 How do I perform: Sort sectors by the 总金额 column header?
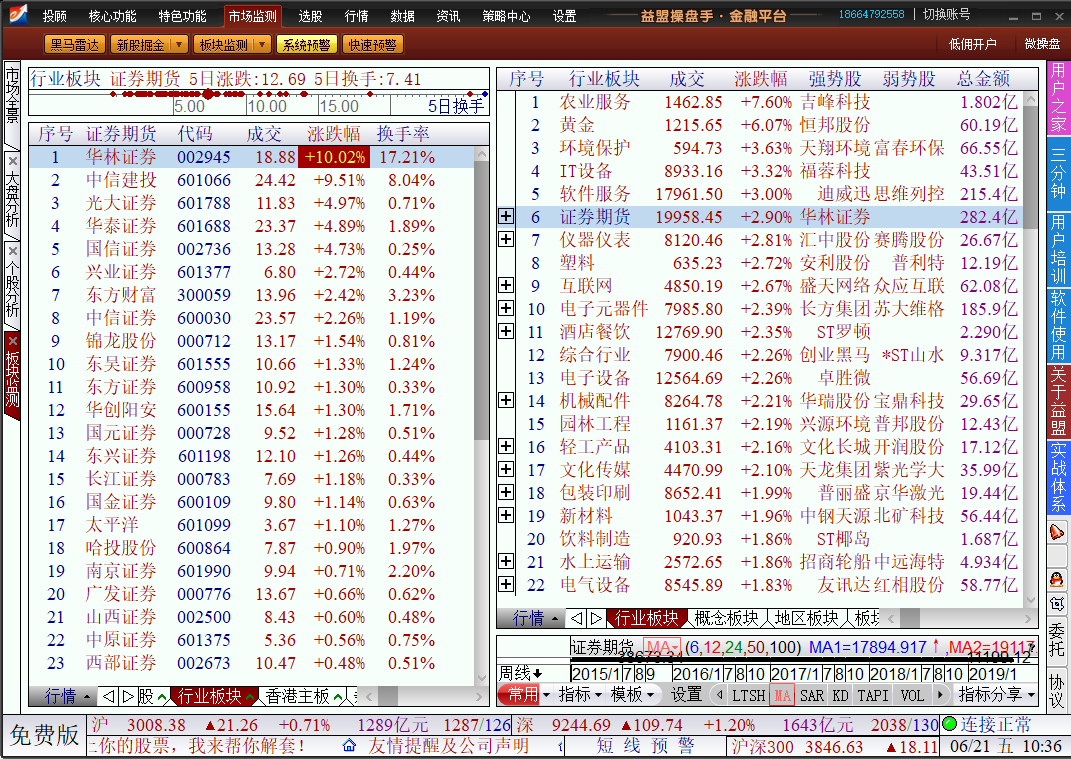click(984, 79)
